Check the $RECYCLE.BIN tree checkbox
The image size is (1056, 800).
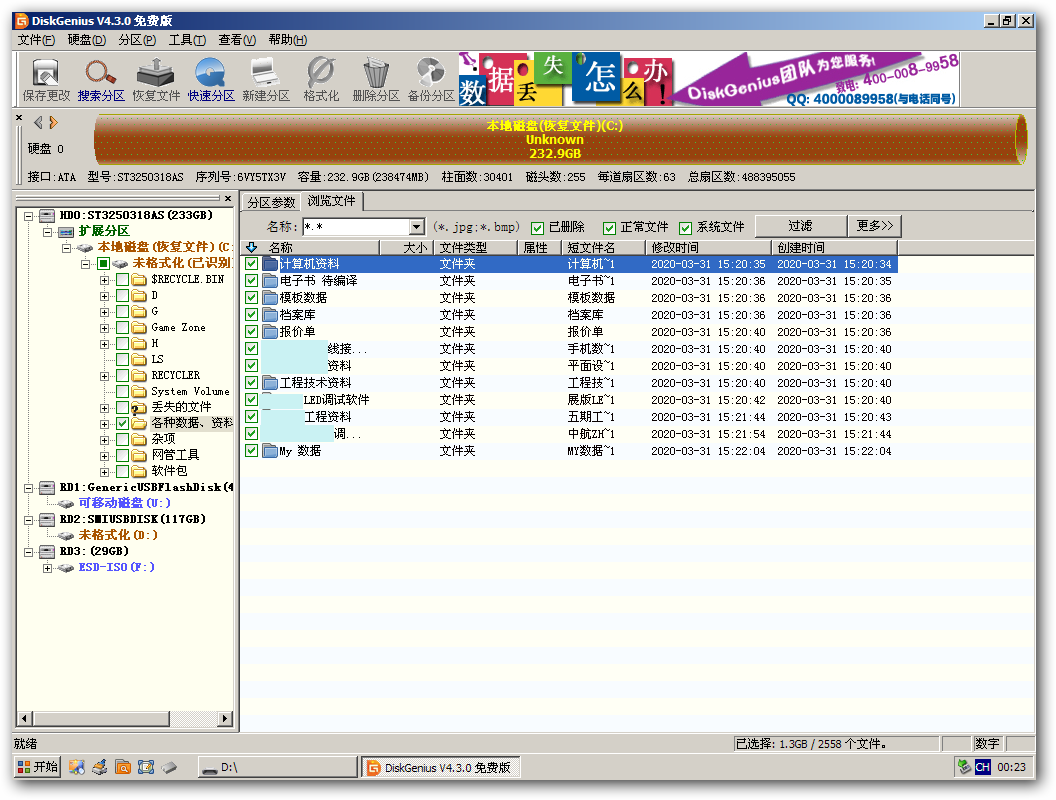point(123,279)
